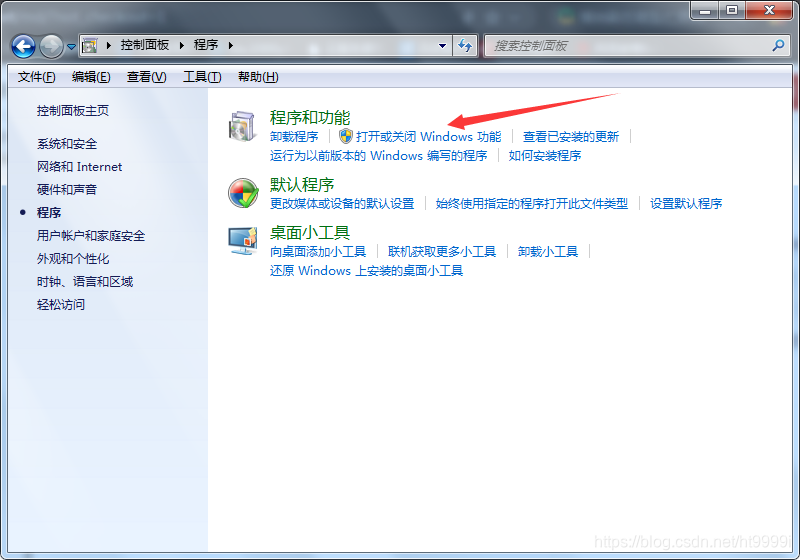The image size is (800, 560).
Task: Click the Control Panel icon in address bar
Action: tap(90, 45)
